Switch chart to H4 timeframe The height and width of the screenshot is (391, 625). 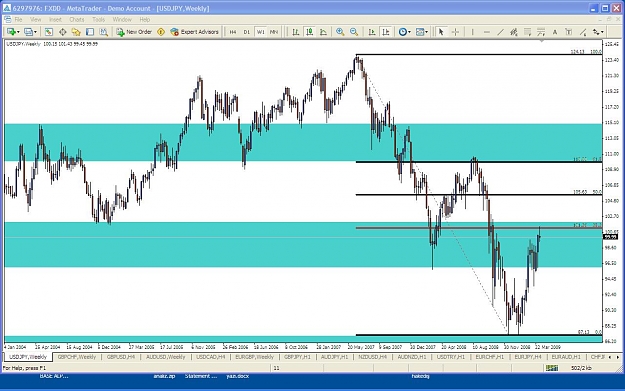(x=233, y=32)
